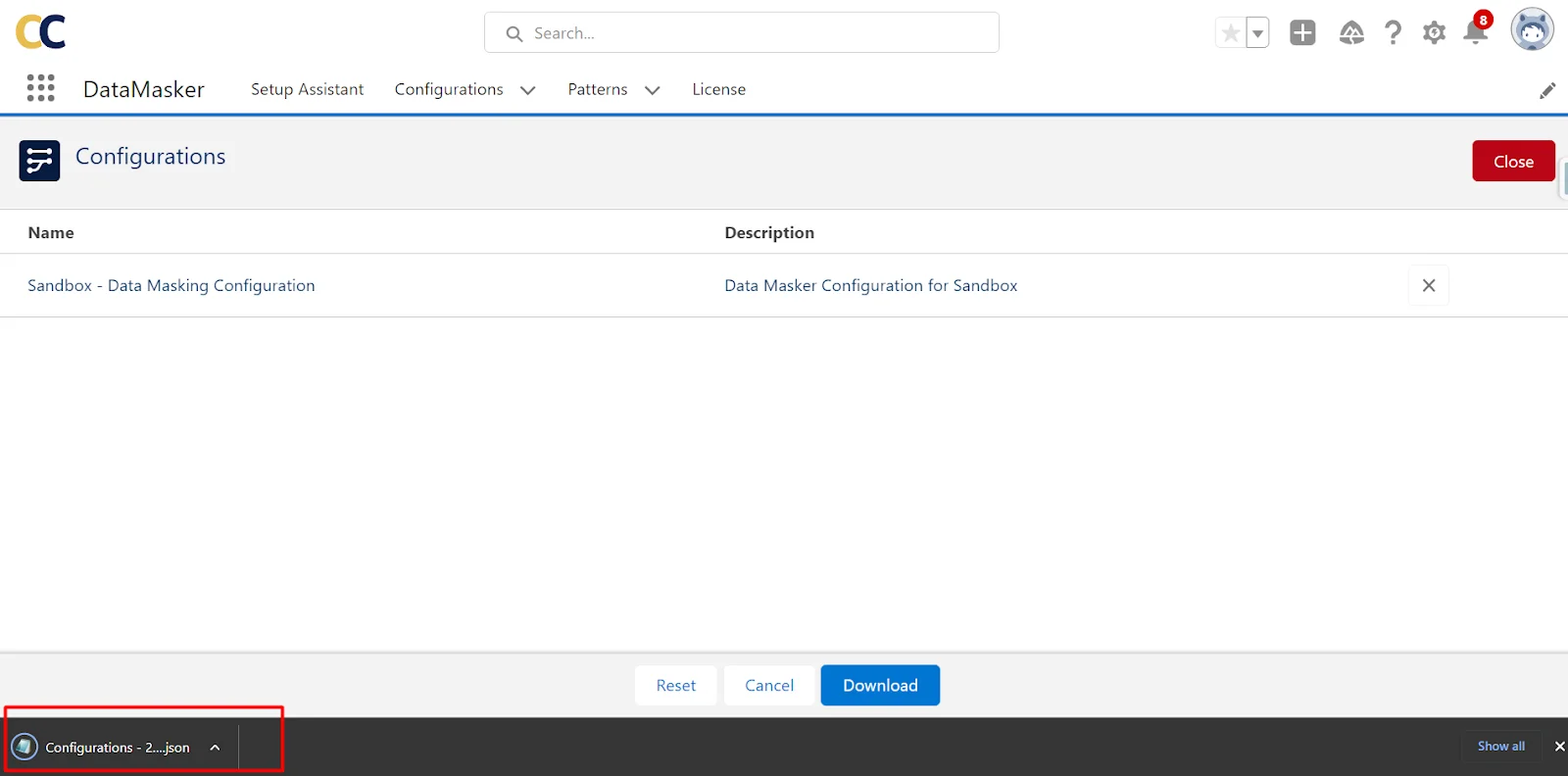Open the global actions plus icon
This screenshot has width=1568, height=776.
point(1302,32)
